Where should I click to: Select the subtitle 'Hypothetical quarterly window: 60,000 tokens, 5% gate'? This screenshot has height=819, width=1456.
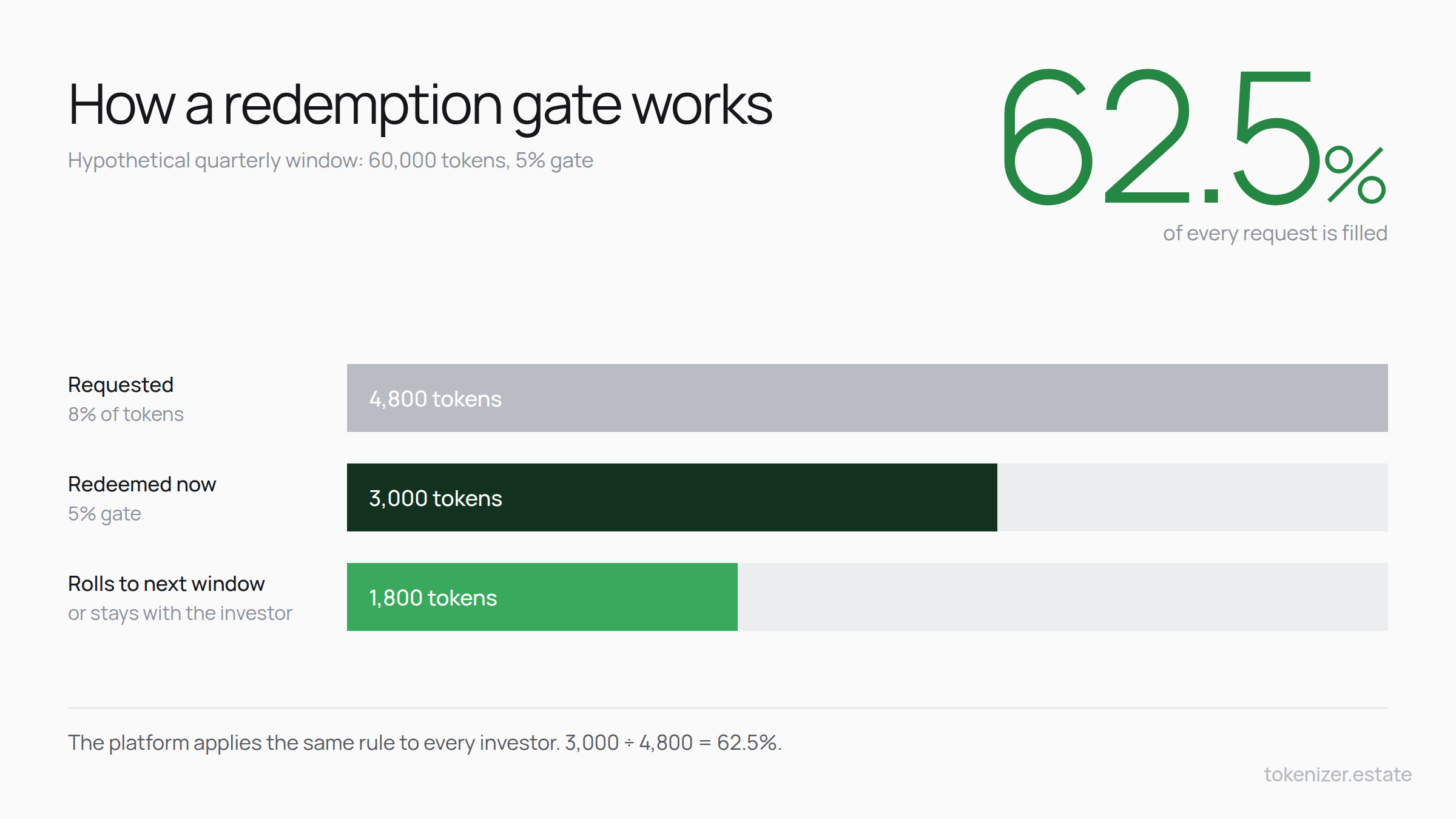coord(331,161)
